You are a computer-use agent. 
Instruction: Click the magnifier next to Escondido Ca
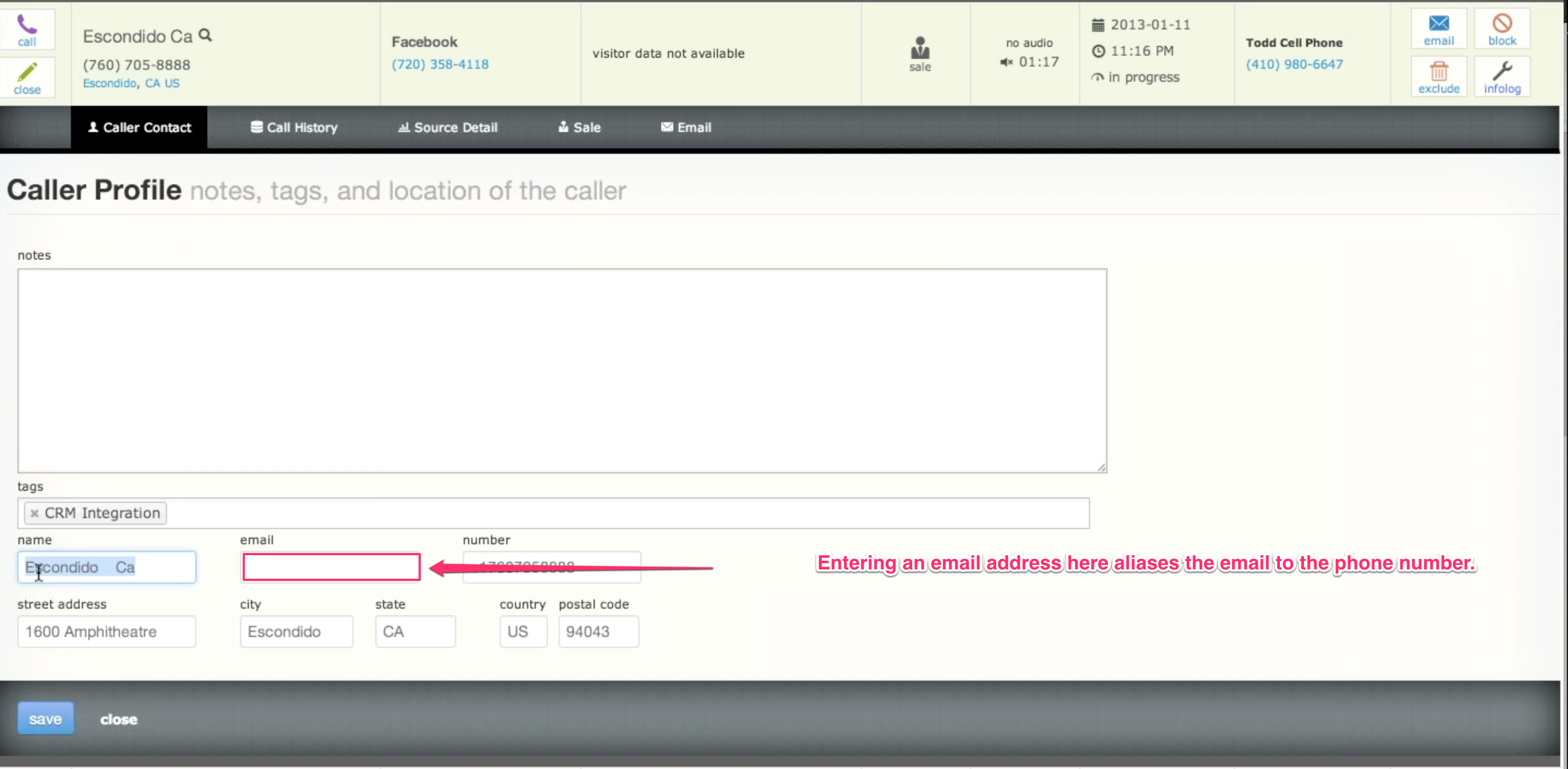pos(205,35)
